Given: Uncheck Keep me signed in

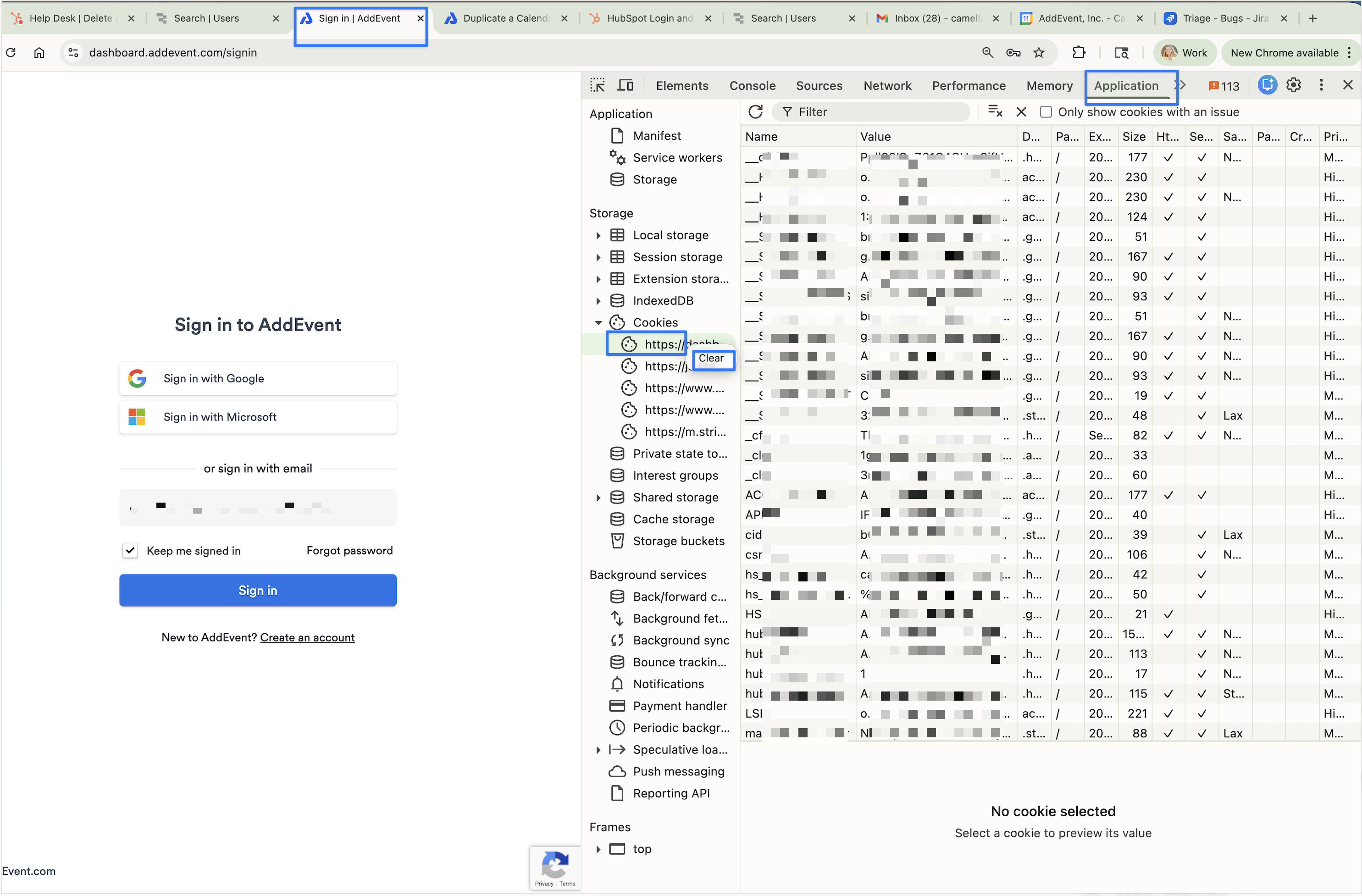Looking at the screenshot, I should click(x=131, y=550).
